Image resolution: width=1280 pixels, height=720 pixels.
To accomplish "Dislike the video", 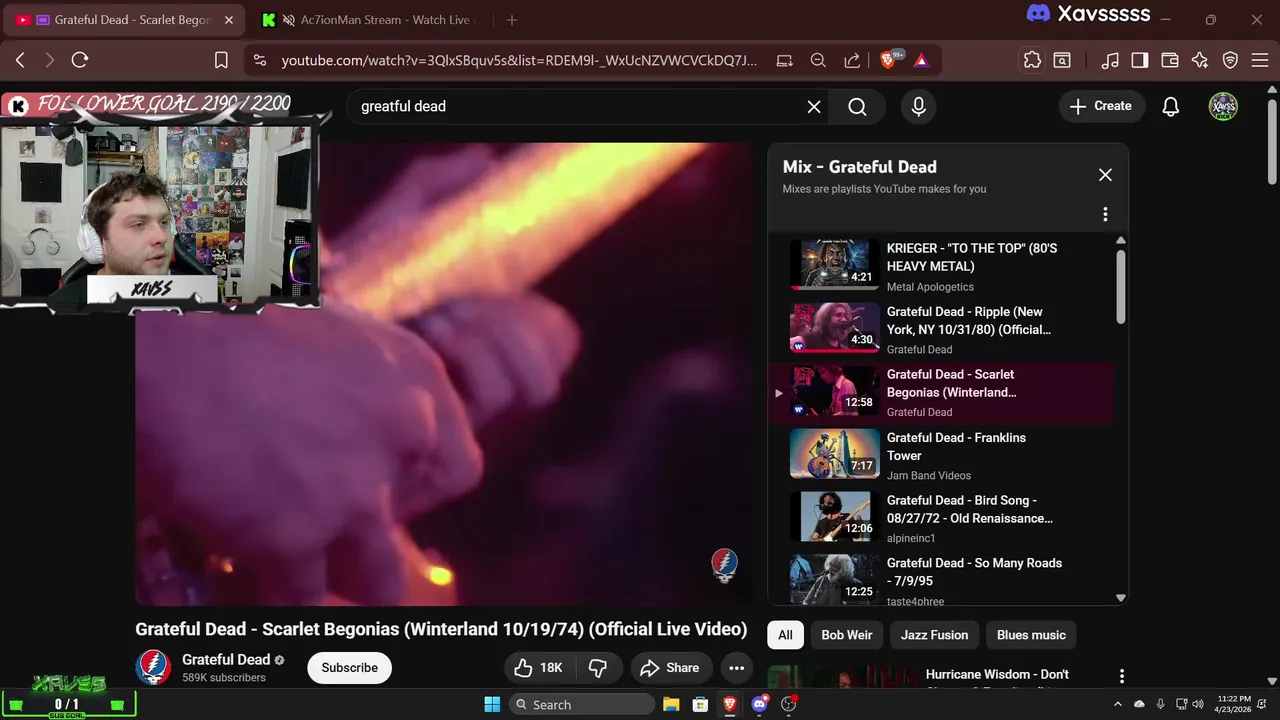I will [x=599, y=668].
